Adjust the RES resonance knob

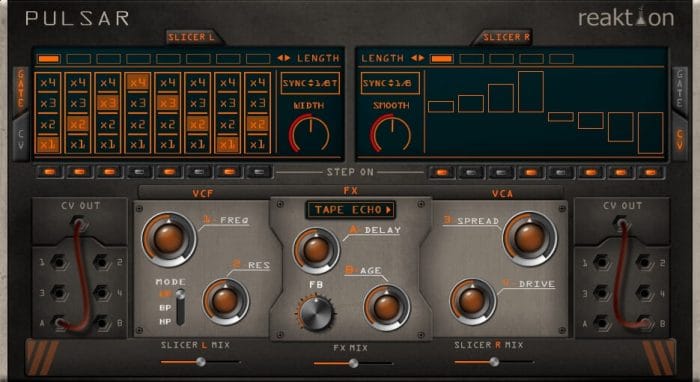click(225, 301)
